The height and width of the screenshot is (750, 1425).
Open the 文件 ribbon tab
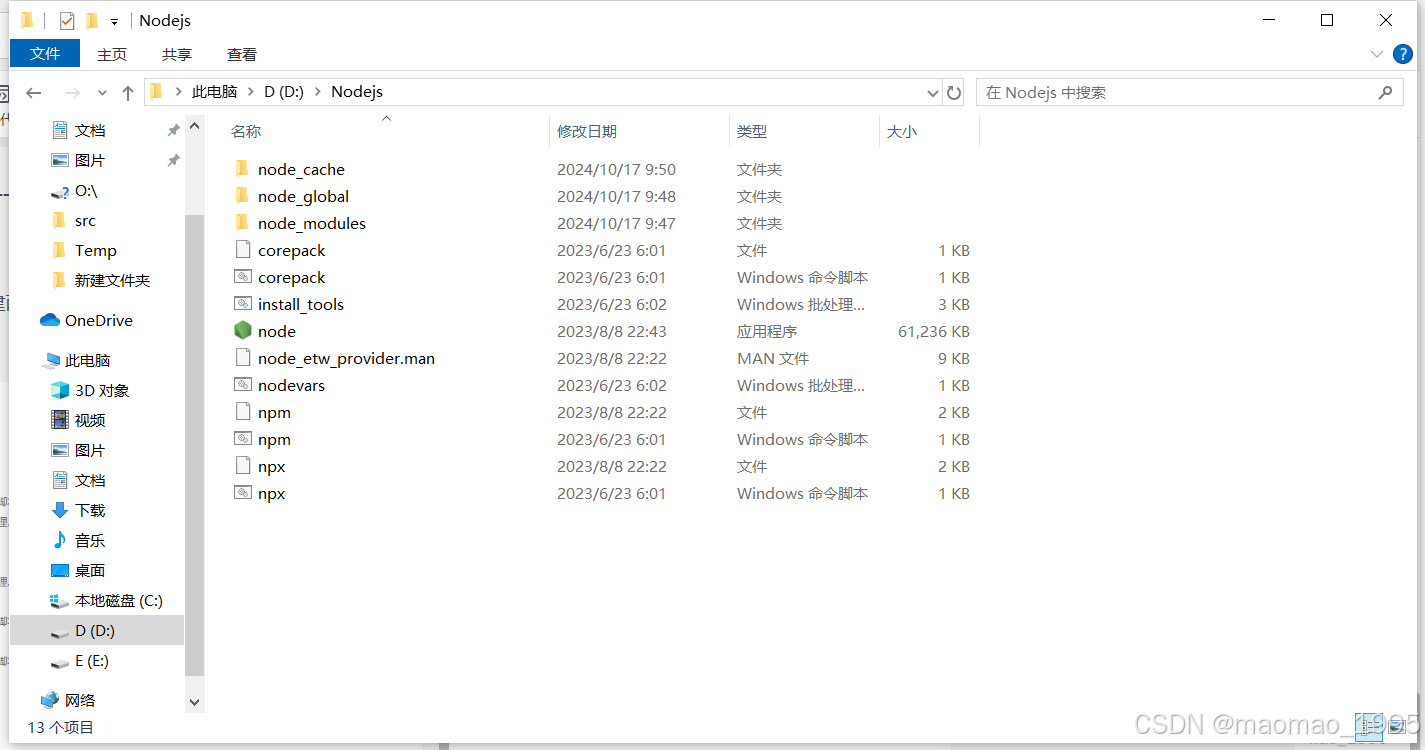[x=45, y=54]
